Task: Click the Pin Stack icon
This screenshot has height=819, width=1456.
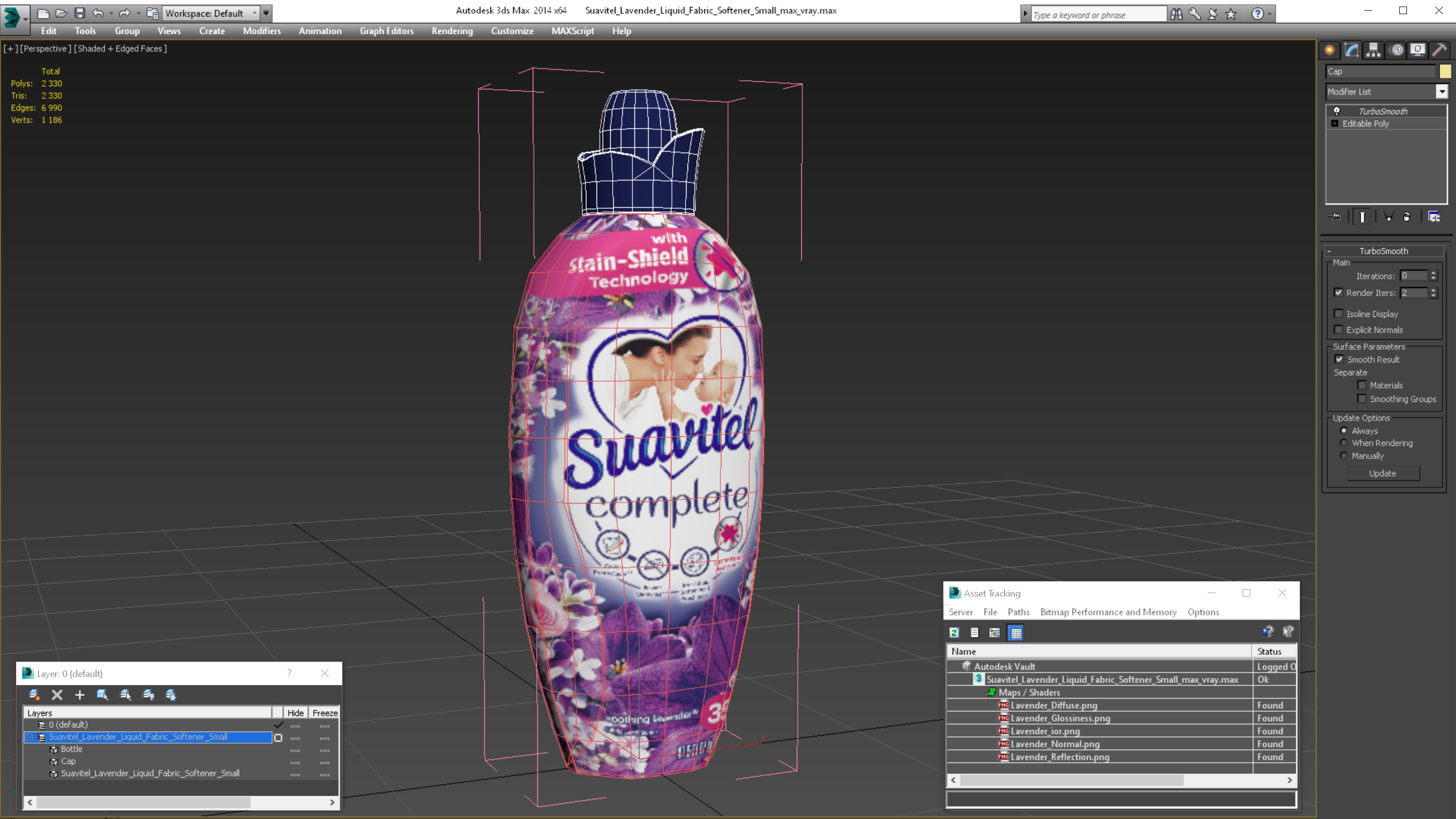Action: [x=1335, y=217]
